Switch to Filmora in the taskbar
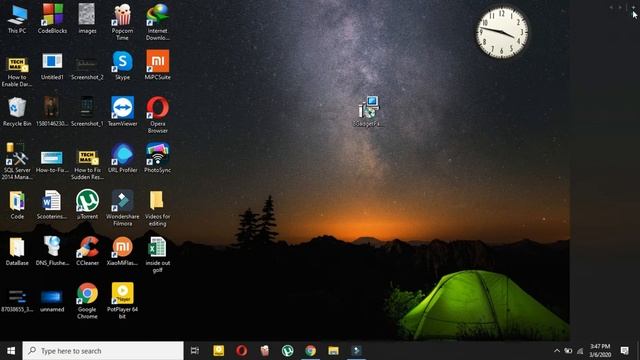 (356, 351)
